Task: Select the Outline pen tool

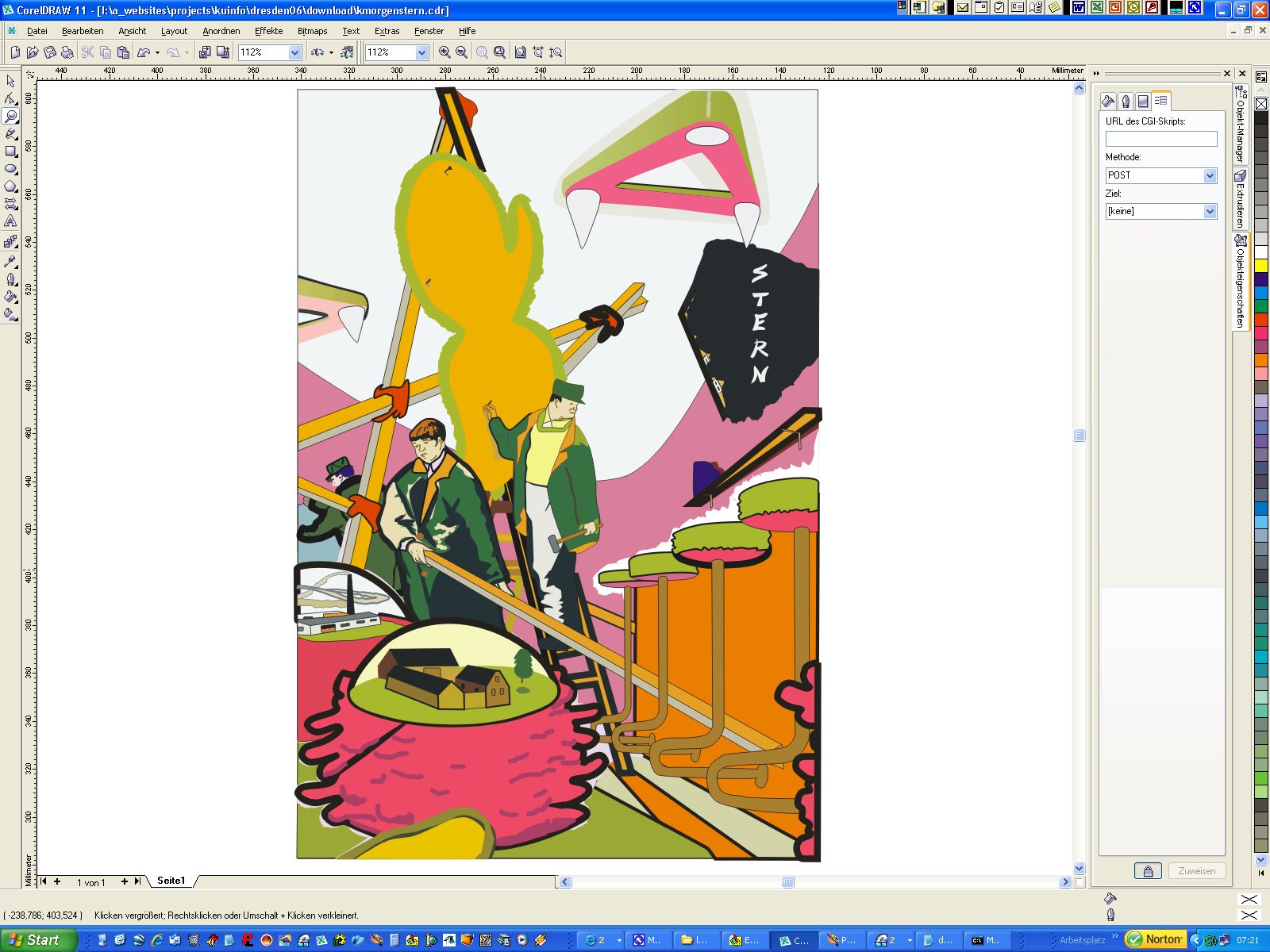Action: [10, 278]
